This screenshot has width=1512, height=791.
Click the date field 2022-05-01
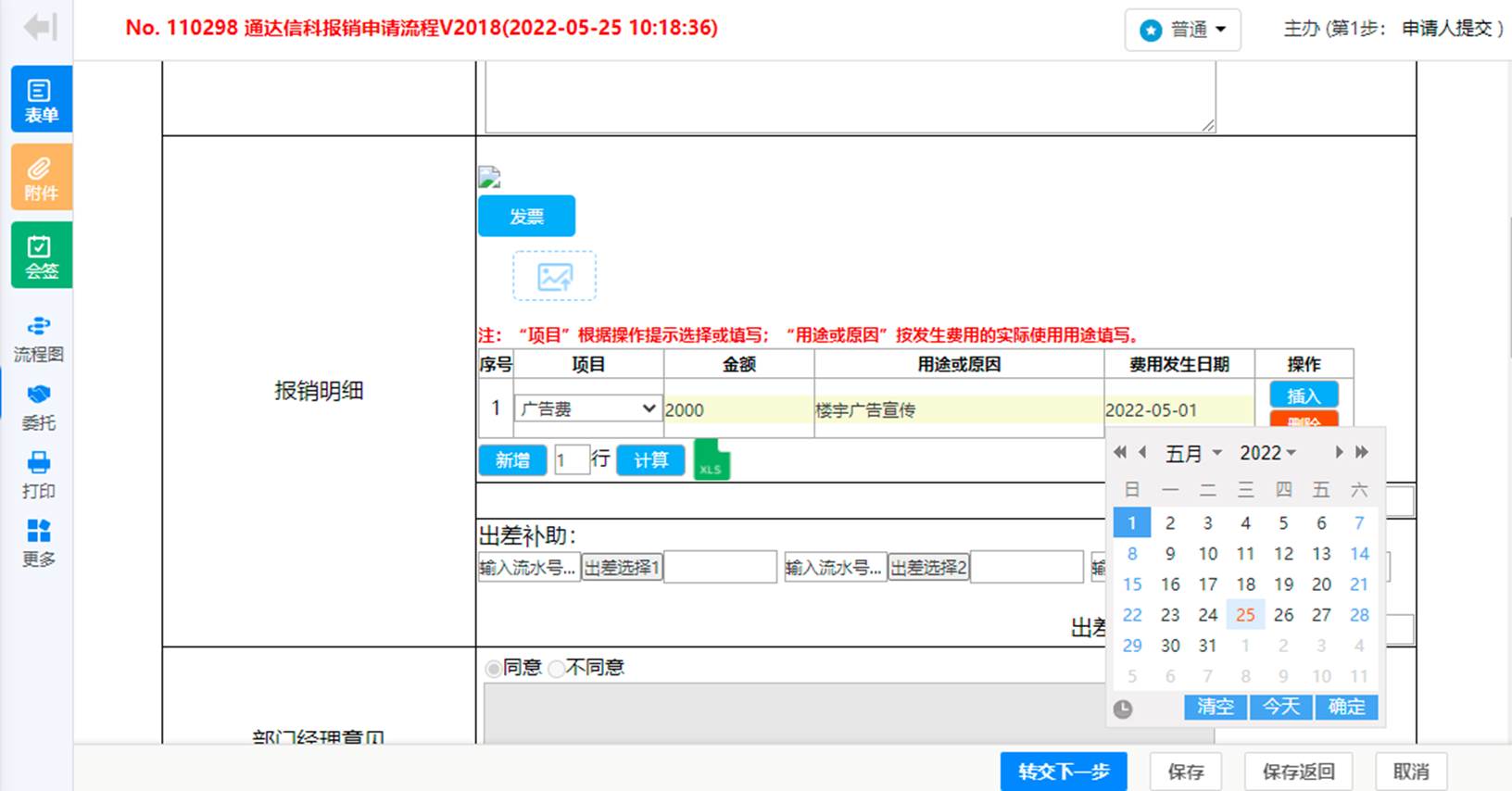1178,409
